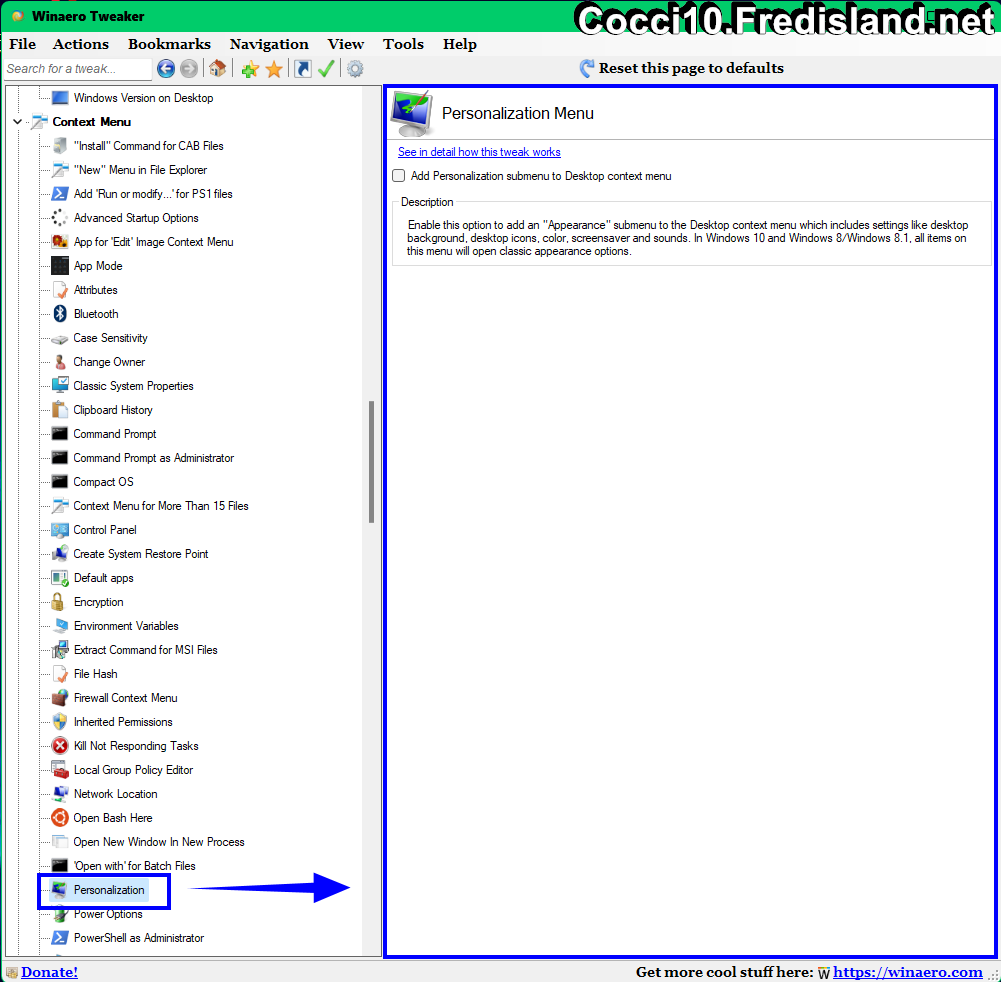The height and width of the screenshot is (982, 1001).
Task: Open the Navigation menu
Action: pos(269,44)
